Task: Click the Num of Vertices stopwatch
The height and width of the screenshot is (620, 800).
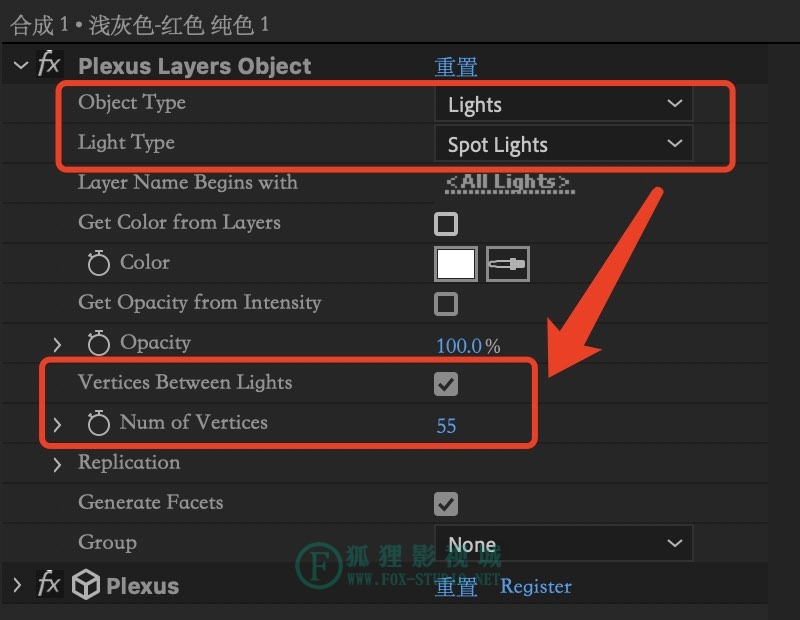Action: click(x=98, y=423)
